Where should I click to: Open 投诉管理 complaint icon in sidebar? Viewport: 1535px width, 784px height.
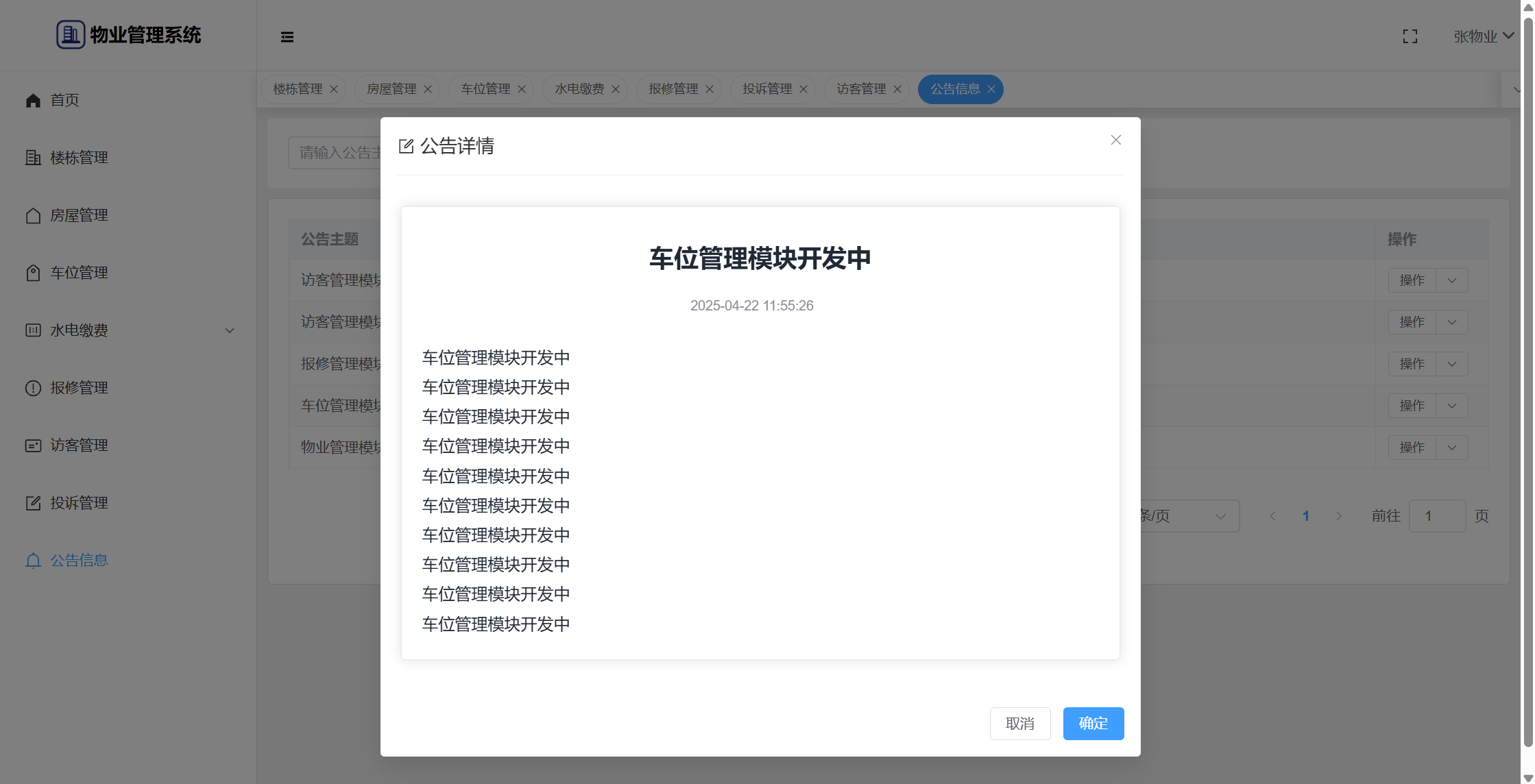pos(33,503)
